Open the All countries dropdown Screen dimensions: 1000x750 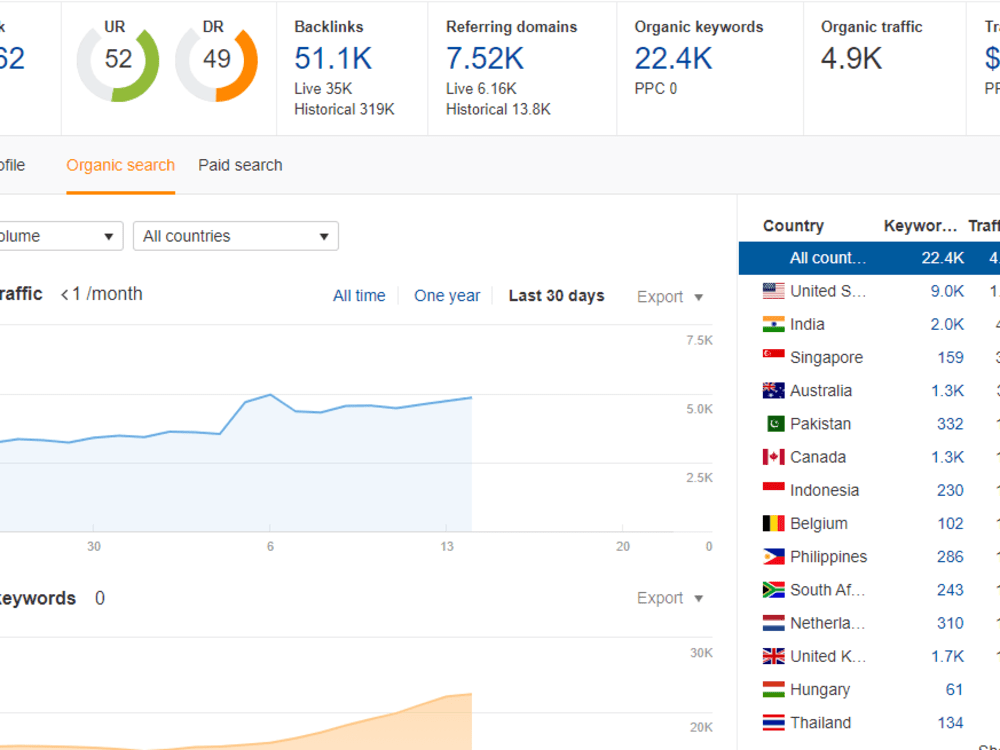235,236
